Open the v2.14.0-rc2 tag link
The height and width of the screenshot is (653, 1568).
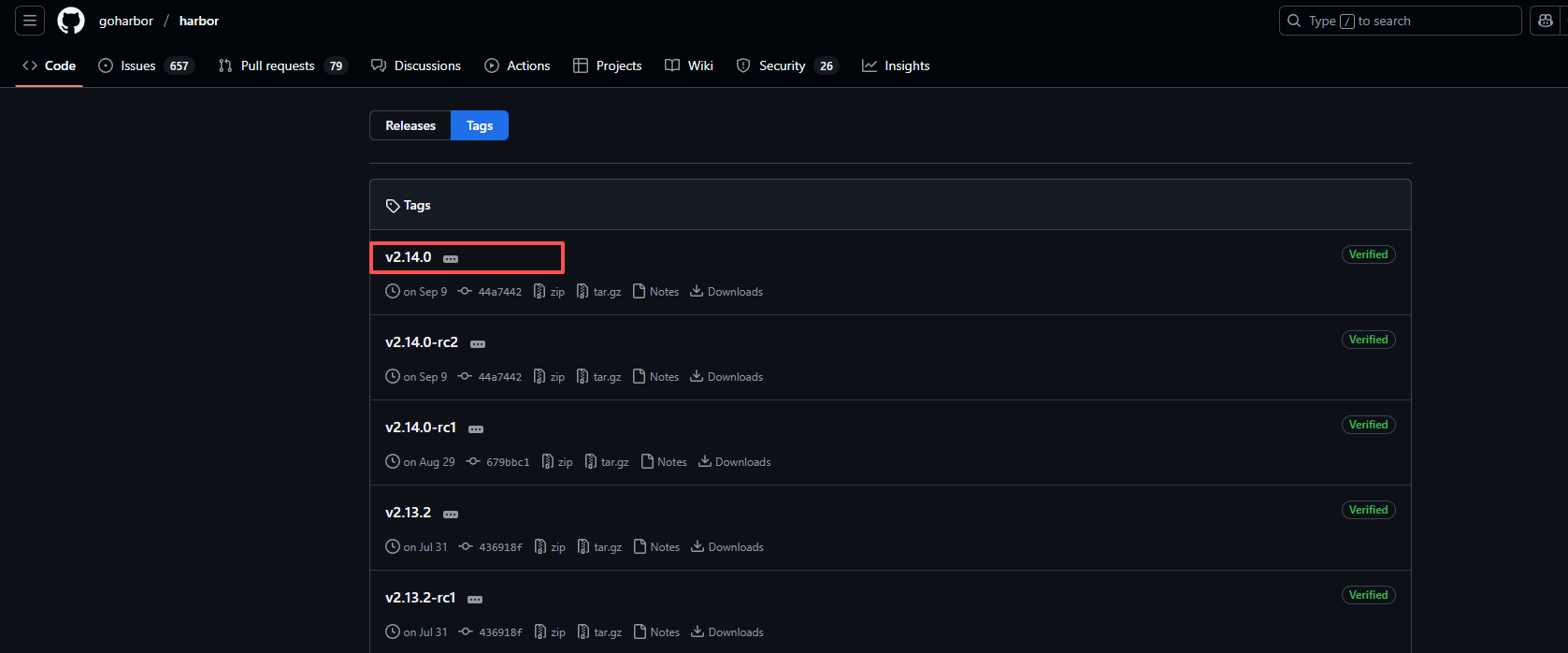coord(422,342)
